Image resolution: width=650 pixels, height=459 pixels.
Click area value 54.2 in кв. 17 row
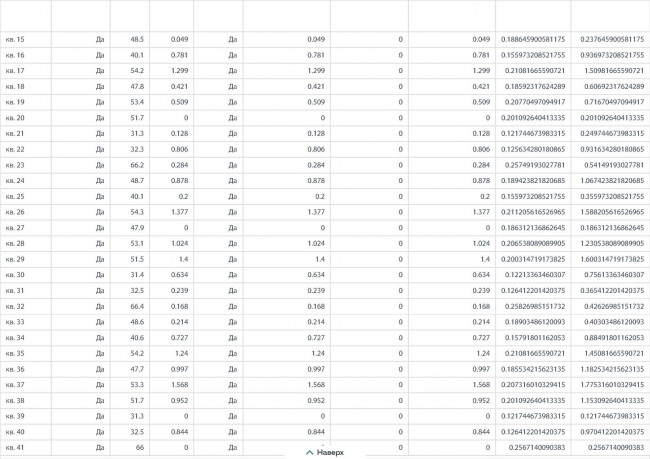point(137,71)
